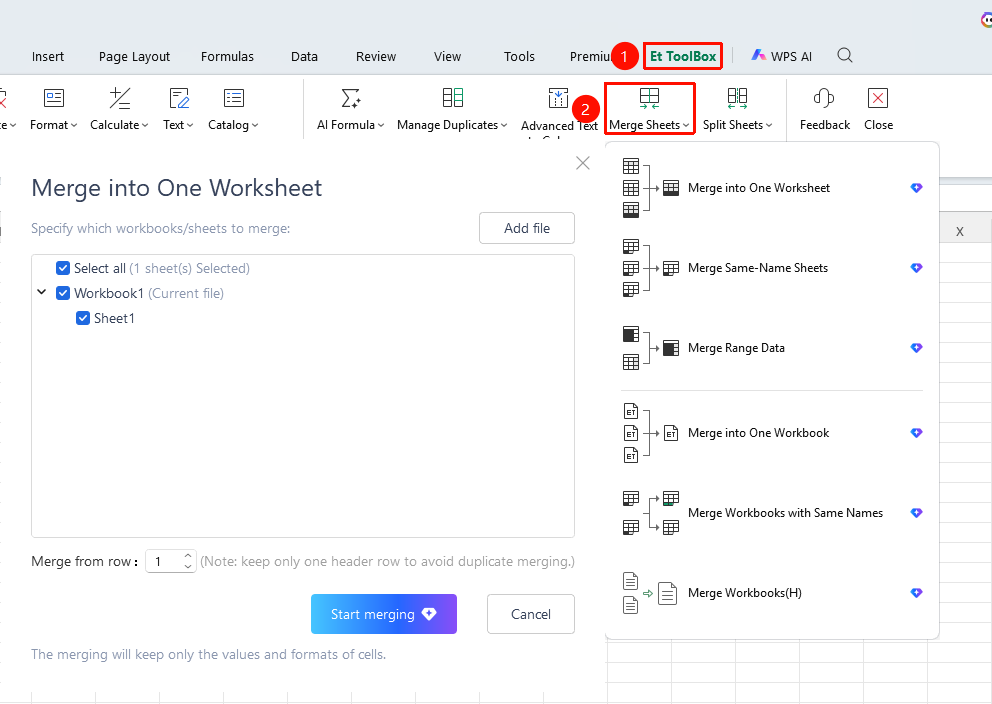The height and width of the screenshot is (704, 992).
Task: Close the Et ToolBox ribbon with Close
Action: coord(878,109)
